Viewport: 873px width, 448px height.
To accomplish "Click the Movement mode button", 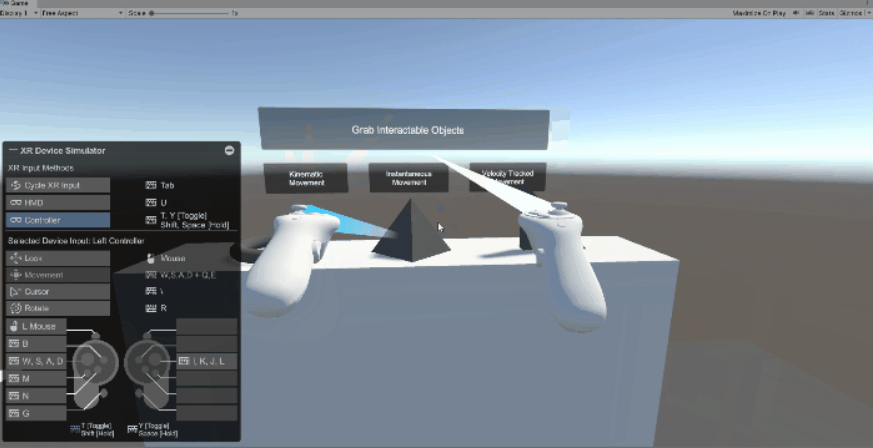I will 56,274.
